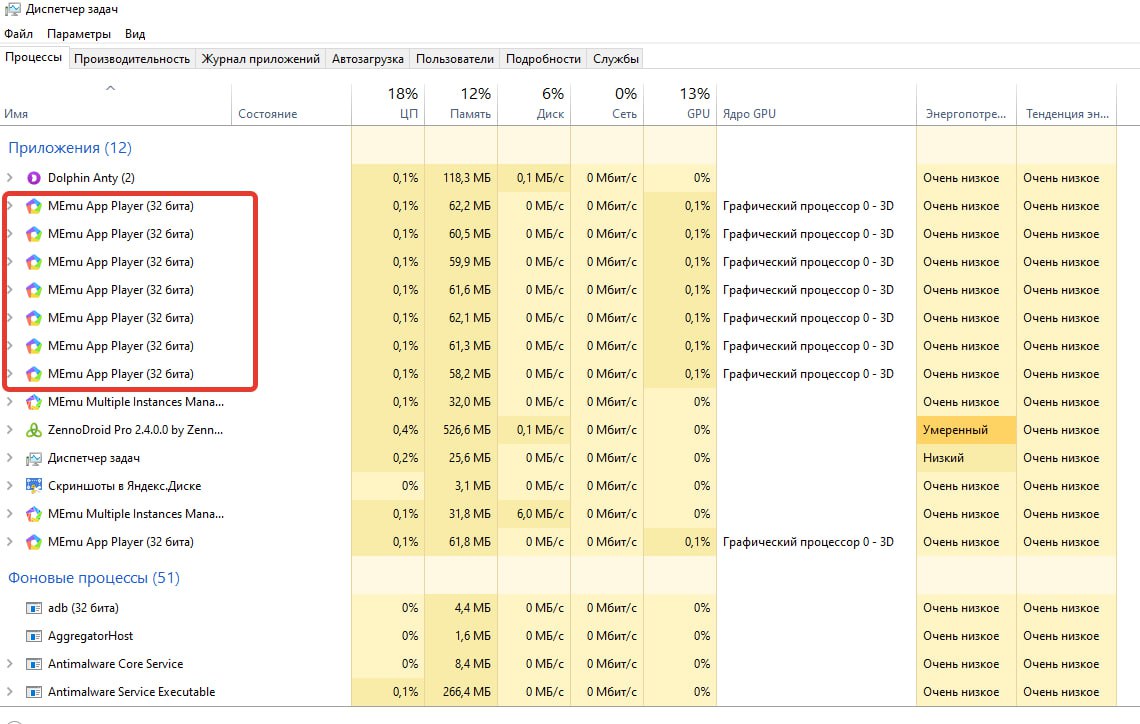Click the Antimalware Service Executable icon
The image size is (1140, 724).
33,692
